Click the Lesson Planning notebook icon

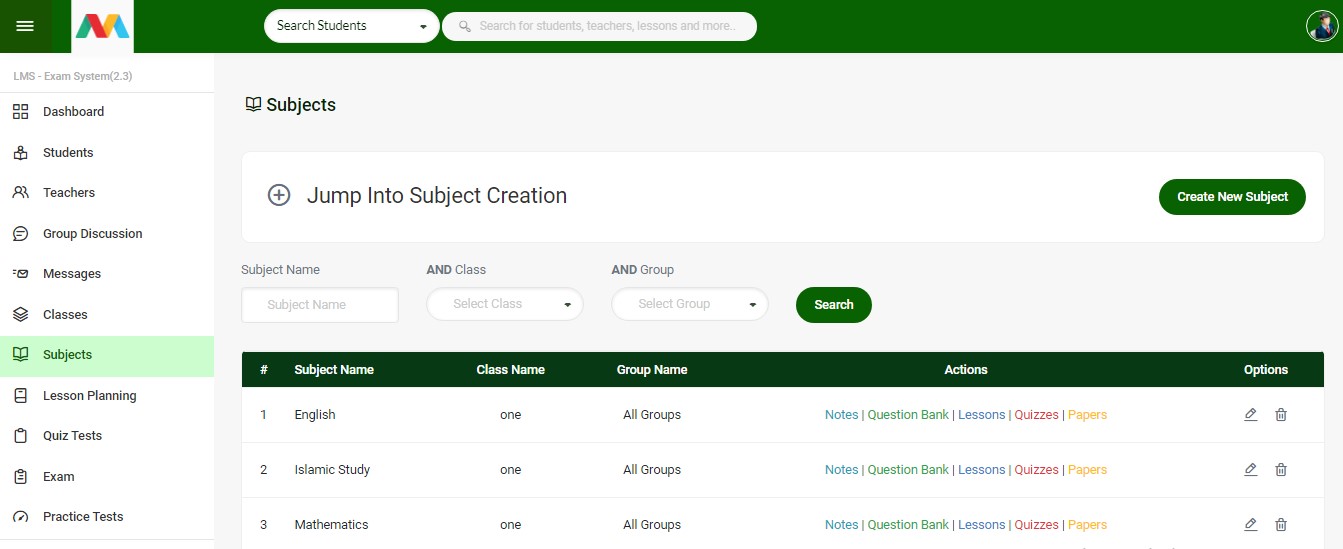click(20, 396)
